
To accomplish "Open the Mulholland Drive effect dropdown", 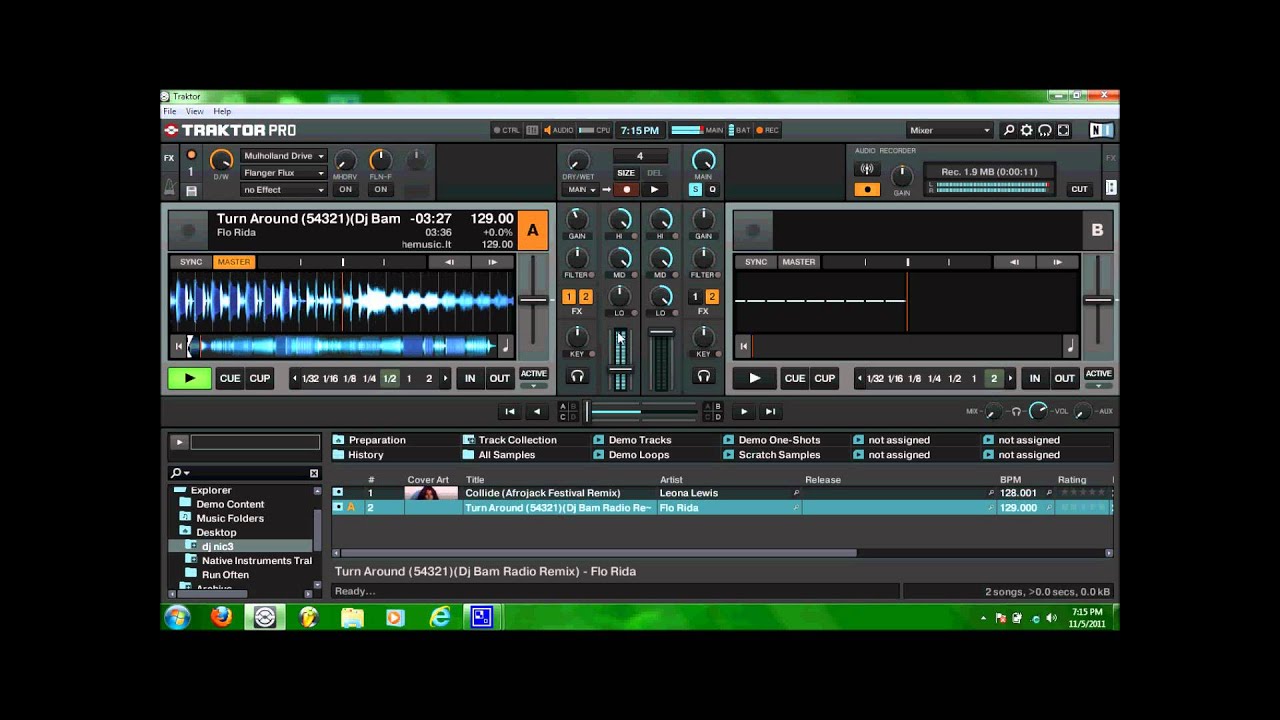I will (284, 156).
